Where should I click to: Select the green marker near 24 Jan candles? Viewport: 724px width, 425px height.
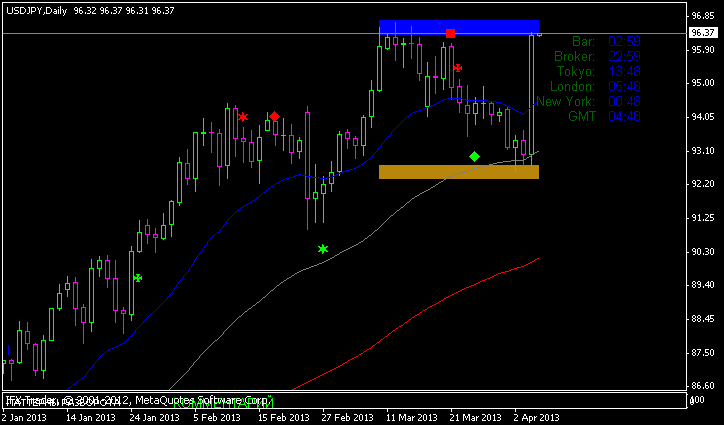pyautogui.click(x=137, y=278)
